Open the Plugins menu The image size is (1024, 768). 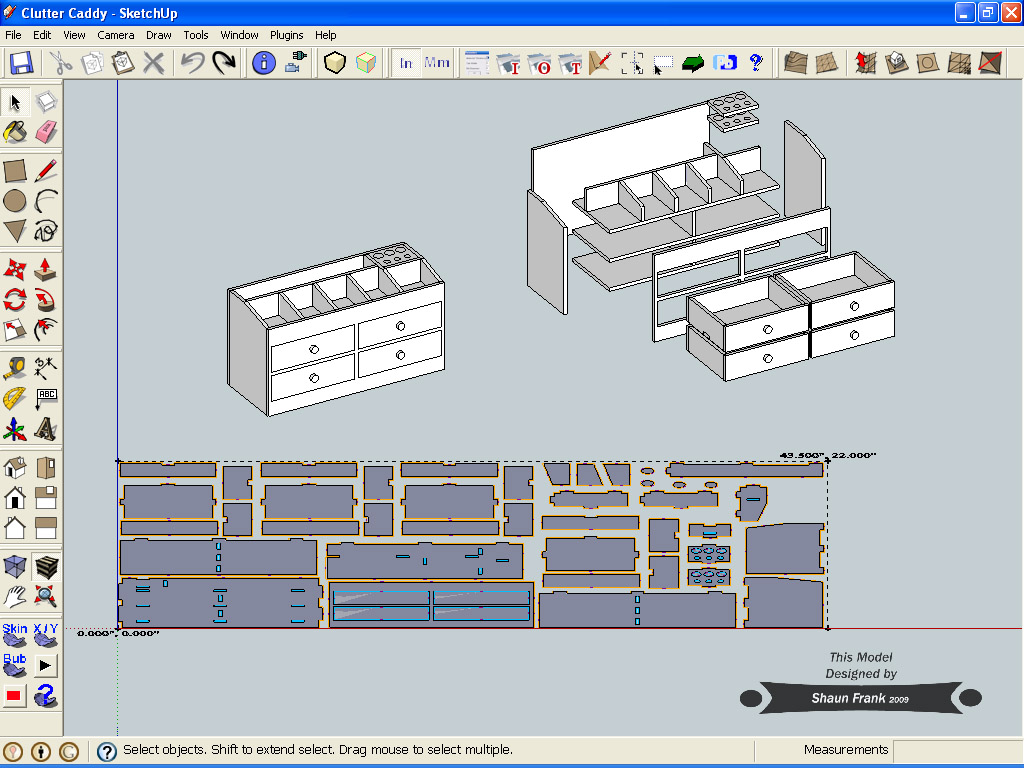(x=287, y=35)
